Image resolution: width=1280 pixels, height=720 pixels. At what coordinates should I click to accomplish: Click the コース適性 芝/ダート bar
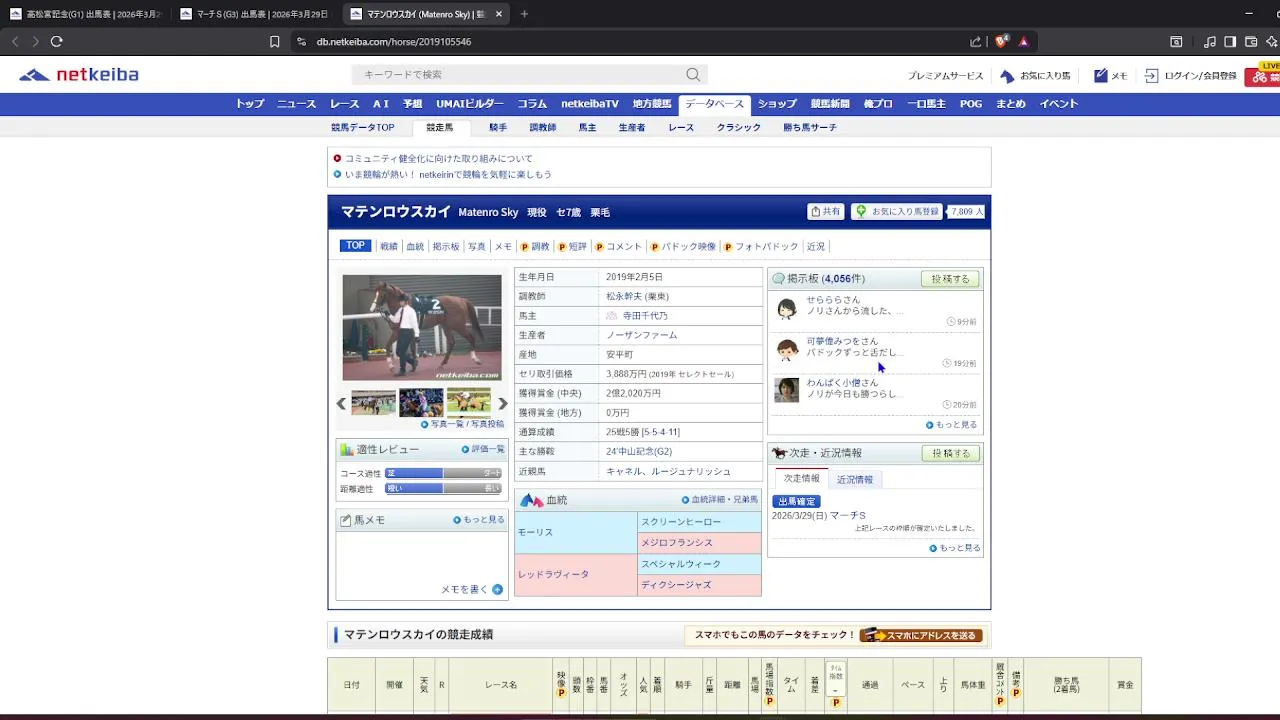(x=443, y=474)
